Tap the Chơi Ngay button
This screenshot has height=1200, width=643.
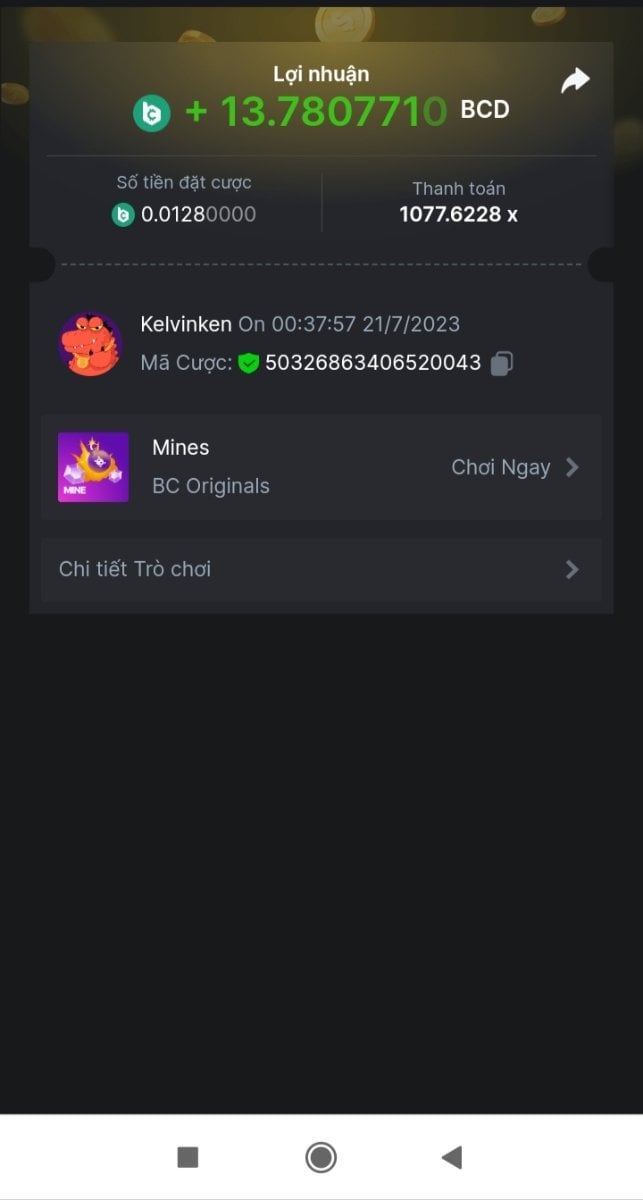click(501, 467)
